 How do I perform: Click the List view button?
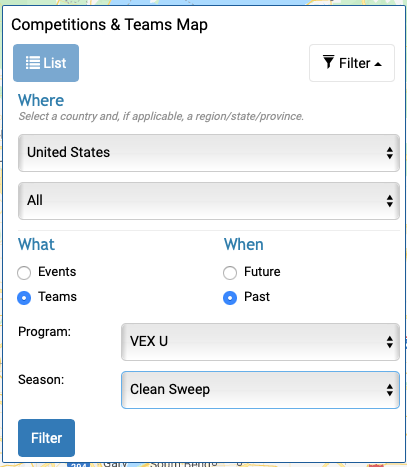[x=46, y=63]
